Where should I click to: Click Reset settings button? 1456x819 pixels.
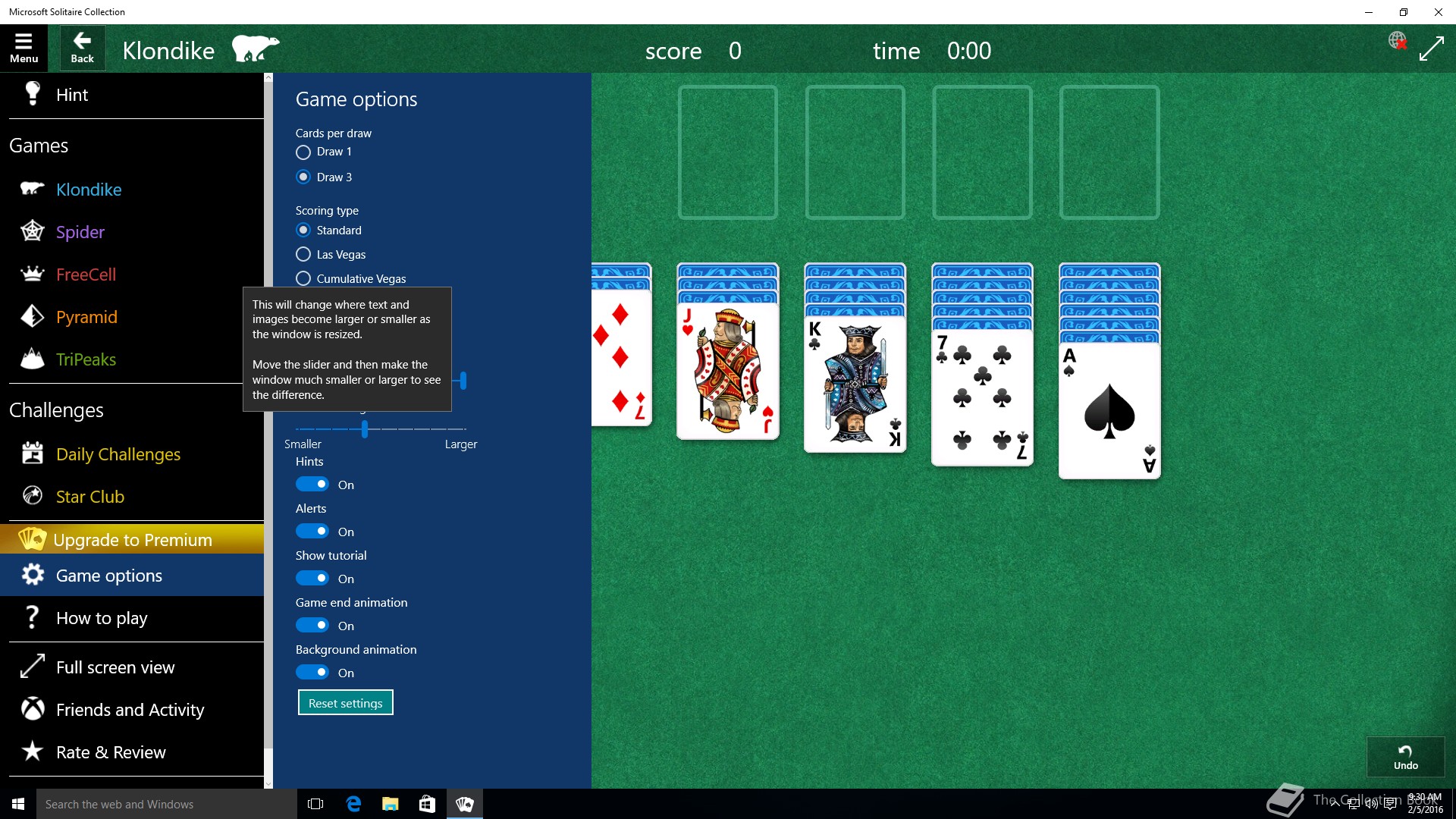(345, 703)
